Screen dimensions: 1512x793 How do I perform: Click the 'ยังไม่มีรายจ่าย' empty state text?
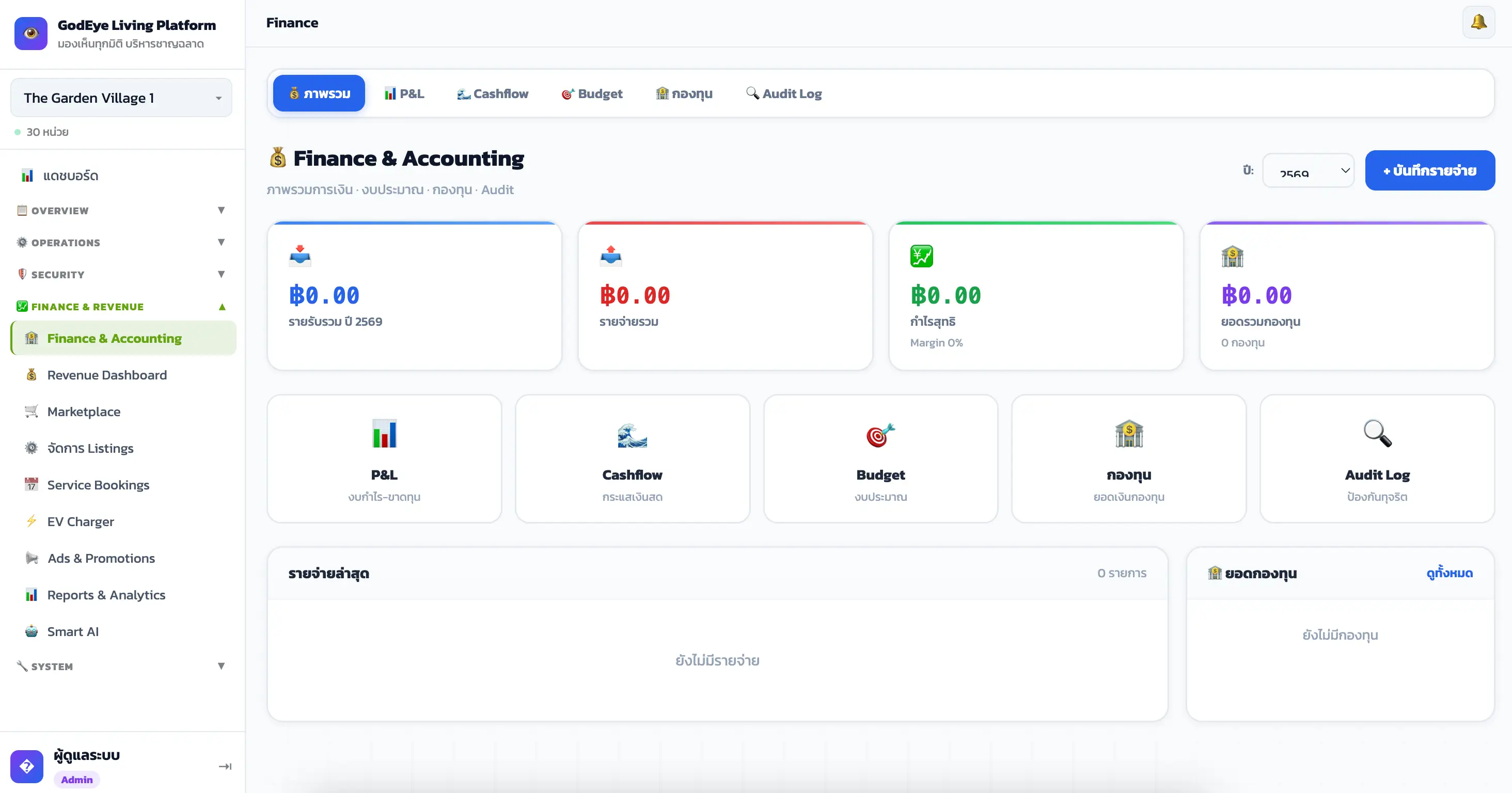point(717,661)
